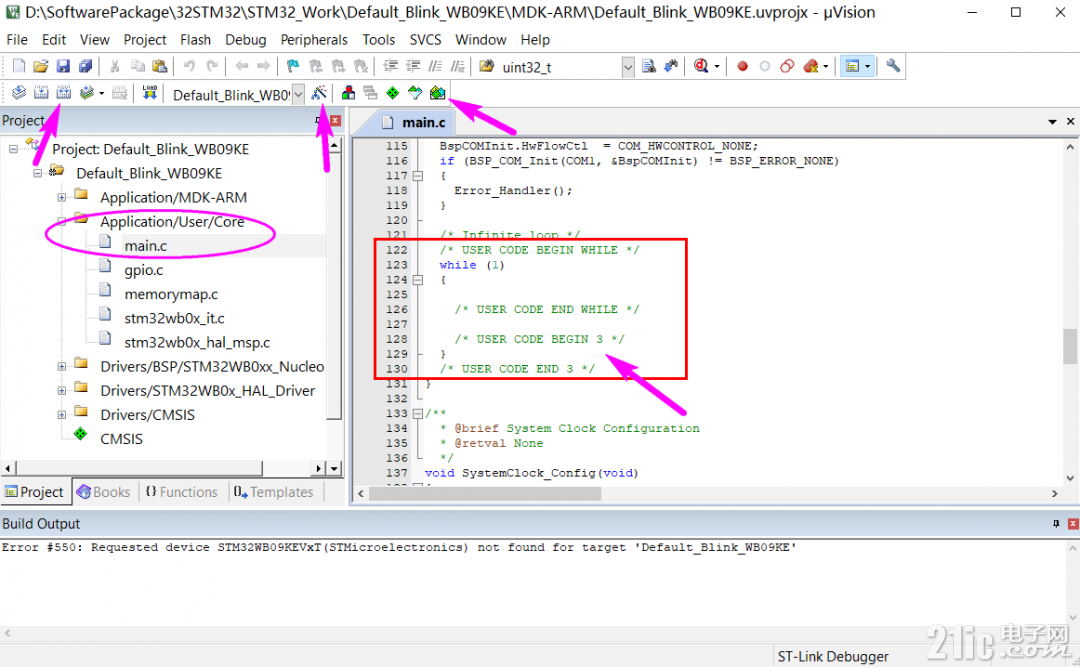
Task: Open the Default_Blink_WB0 target dropdown
Action: click(x=298, y=94)
